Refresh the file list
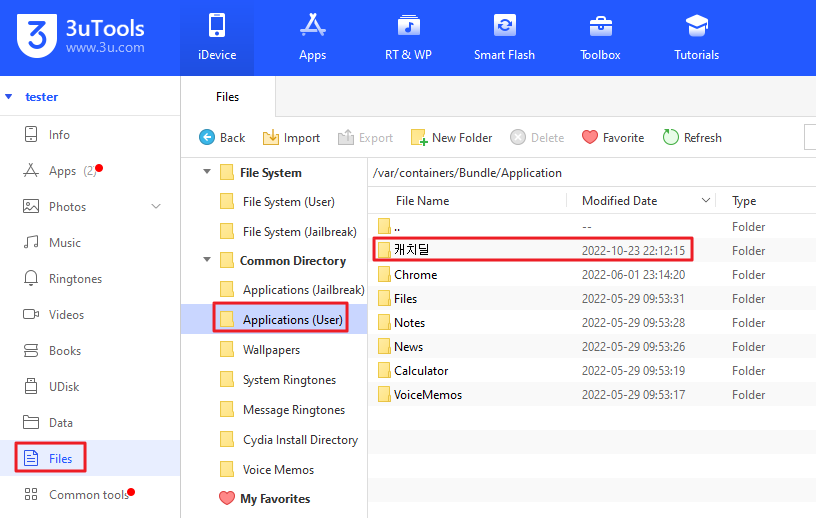The image size is (816, 518). (692, 137)
